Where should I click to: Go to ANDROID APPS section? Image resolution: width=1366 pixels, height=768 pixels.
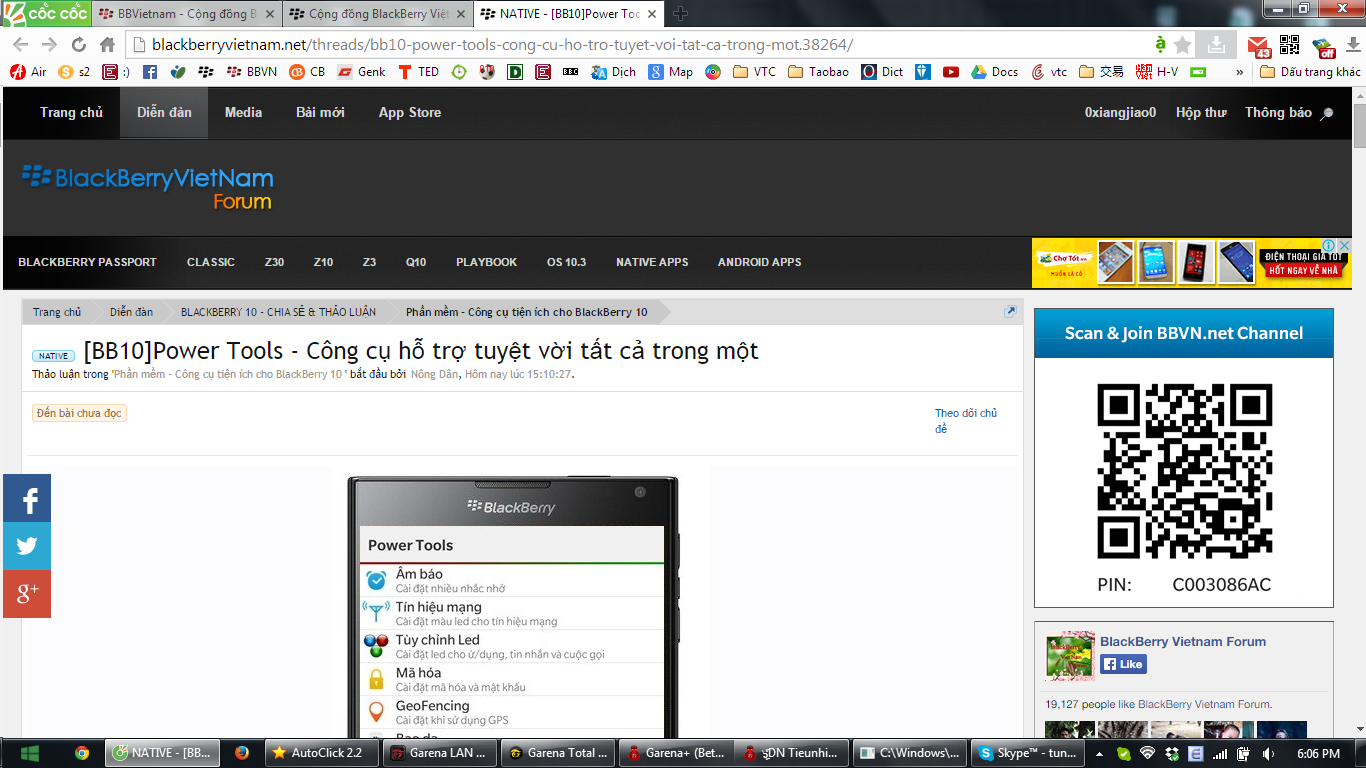[759, 262]
